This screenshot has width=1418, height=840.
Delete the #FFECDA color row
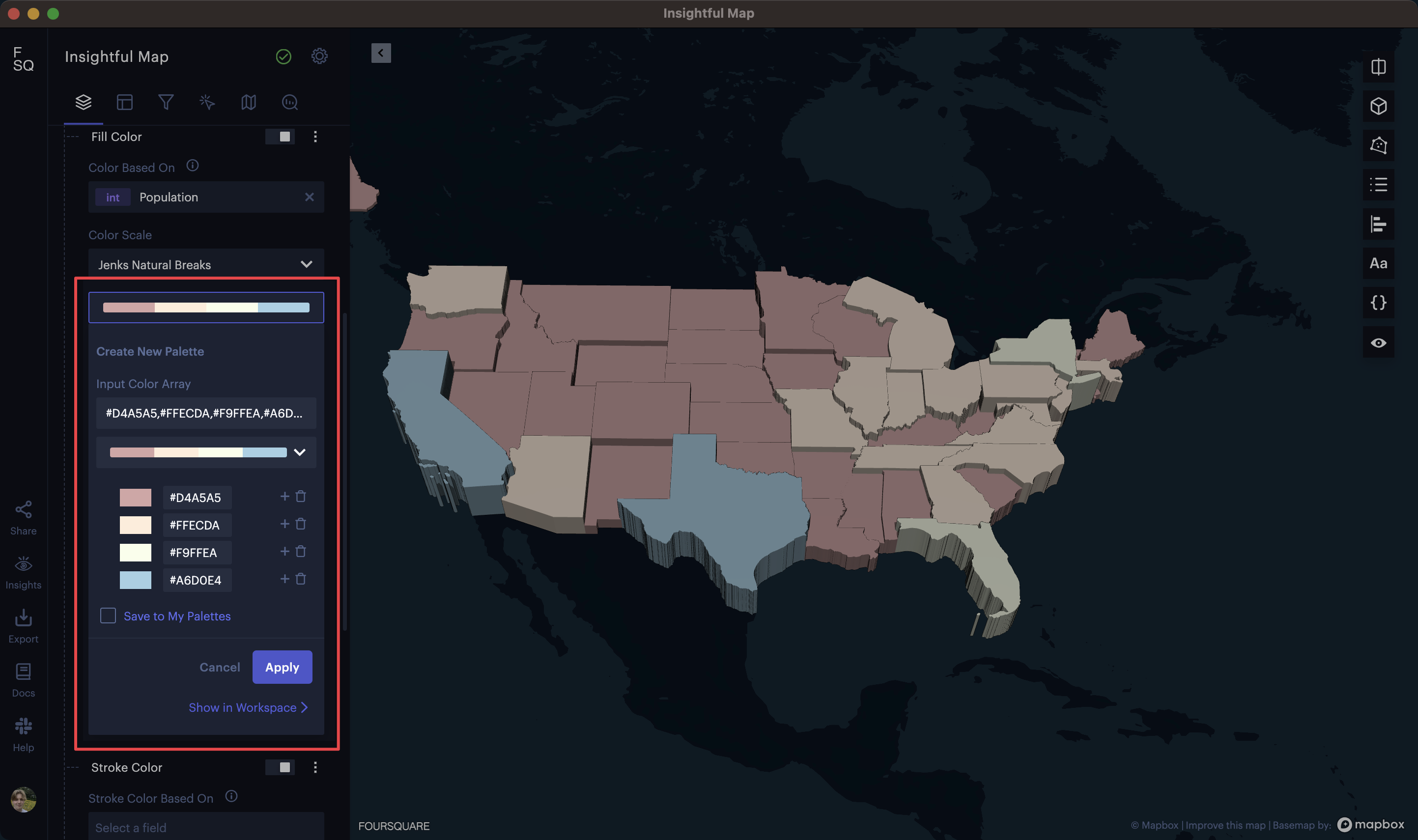(301, 524)
